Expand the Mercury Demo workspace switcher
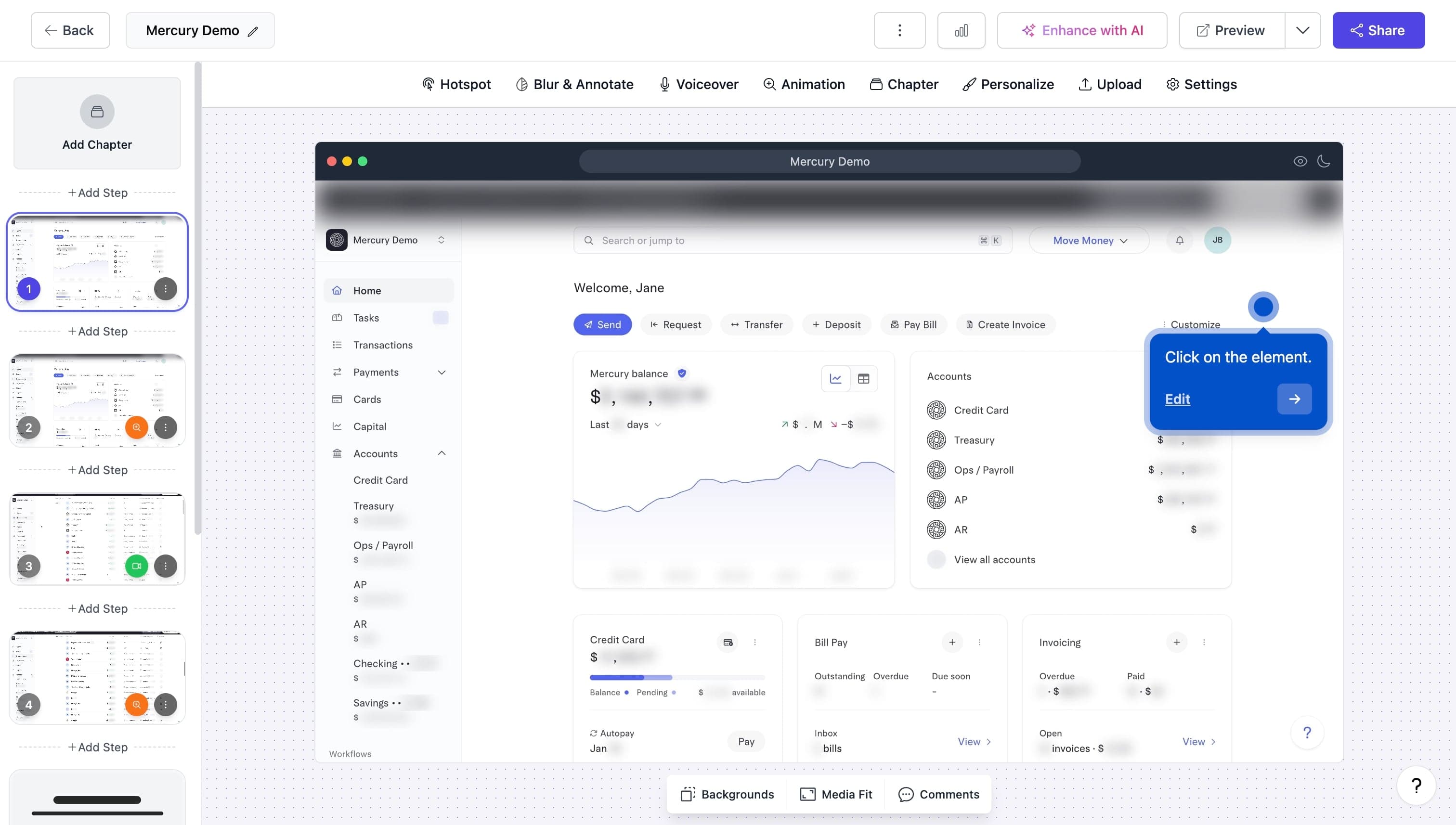Screen dimensions: 1456x825 click(x=441, y=240)
